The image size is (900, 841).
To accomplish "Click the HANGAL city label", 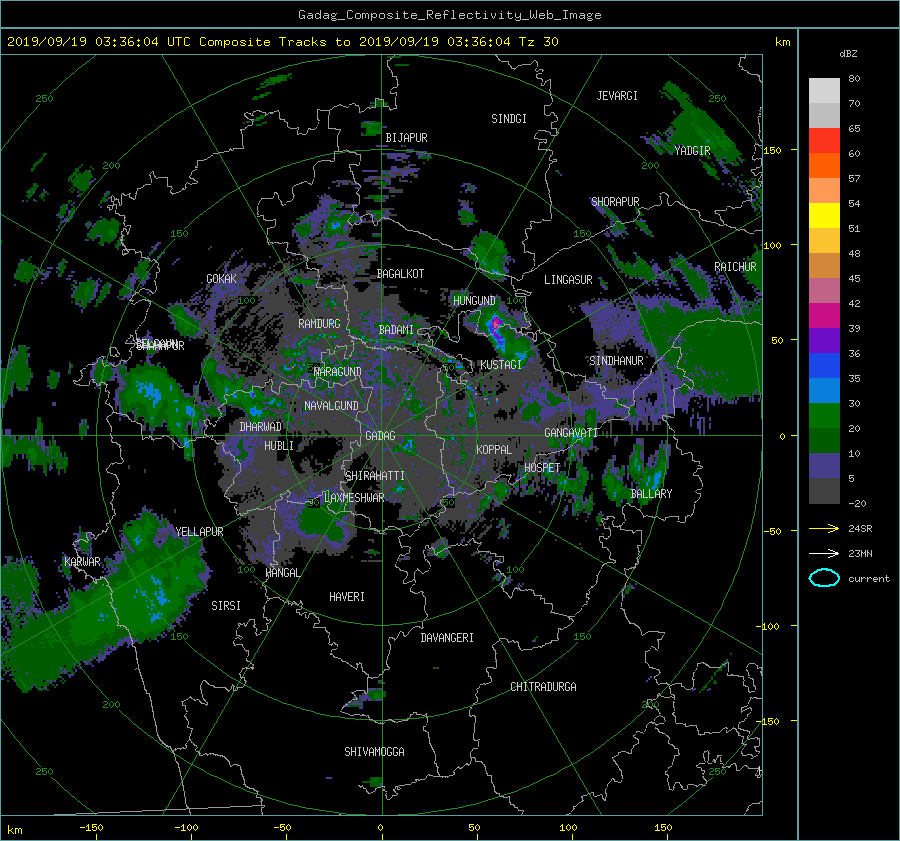I will pyautogui.click(x=282, y=572).
